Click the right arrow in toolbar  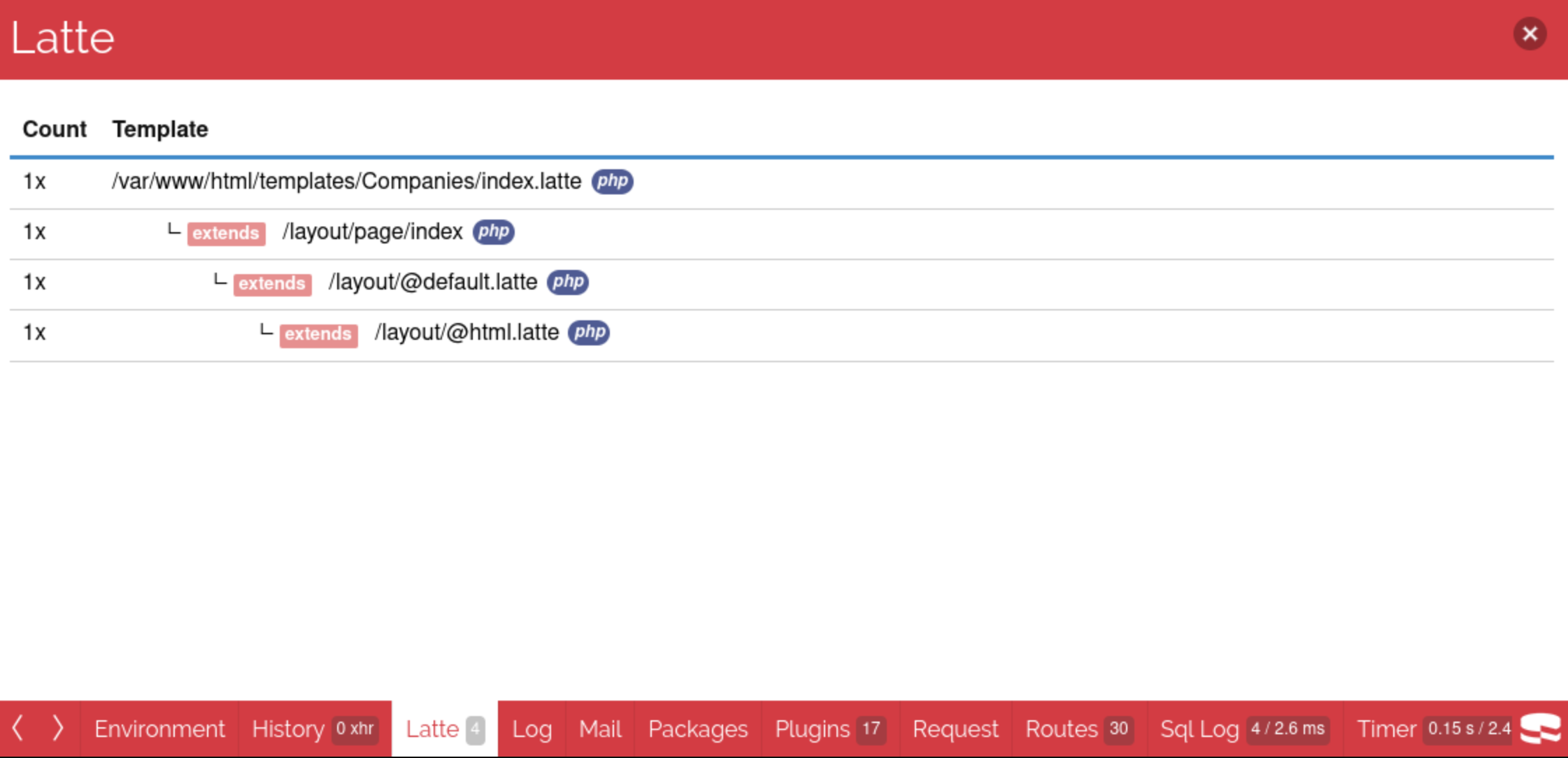click(58, 729)
